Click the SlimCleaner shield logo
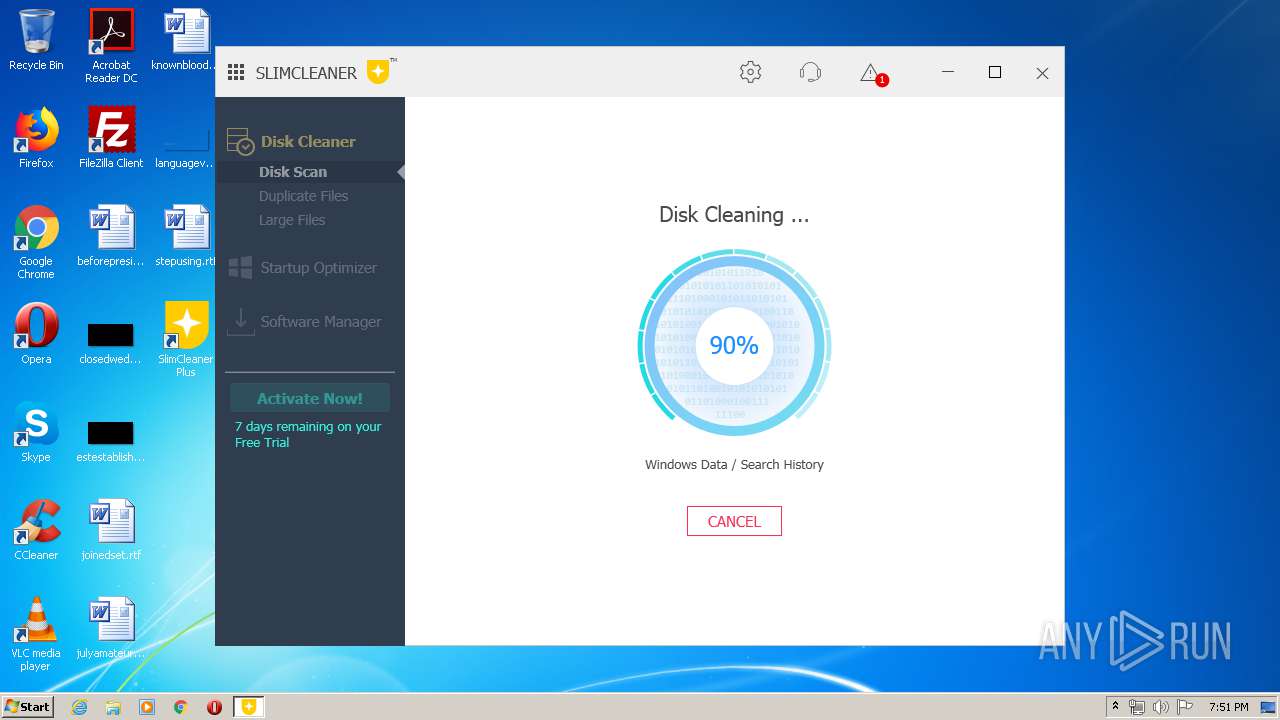 [x=378, y=72]
